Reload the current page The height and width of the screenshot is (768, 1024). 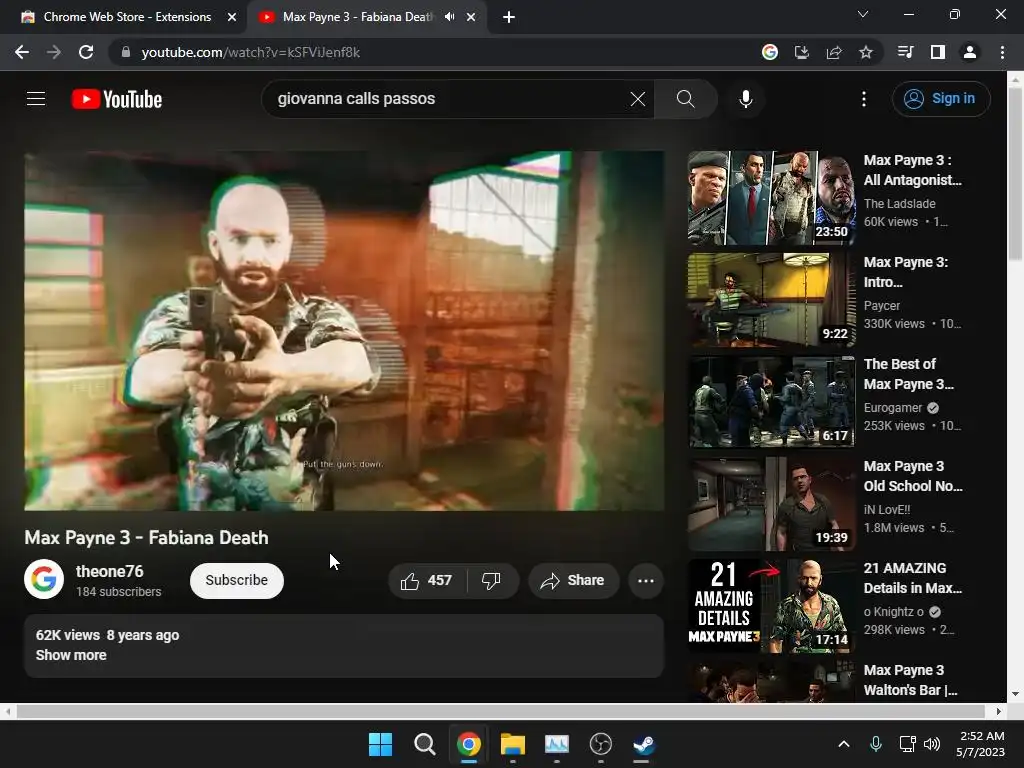point(86,52)
